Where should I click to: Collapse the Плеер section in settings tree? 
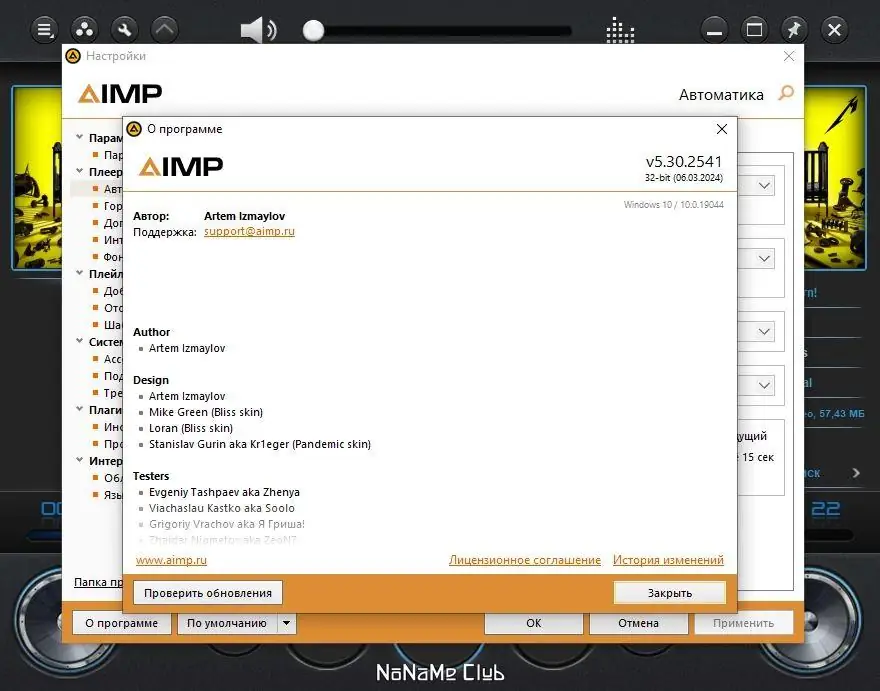point(81,172)
